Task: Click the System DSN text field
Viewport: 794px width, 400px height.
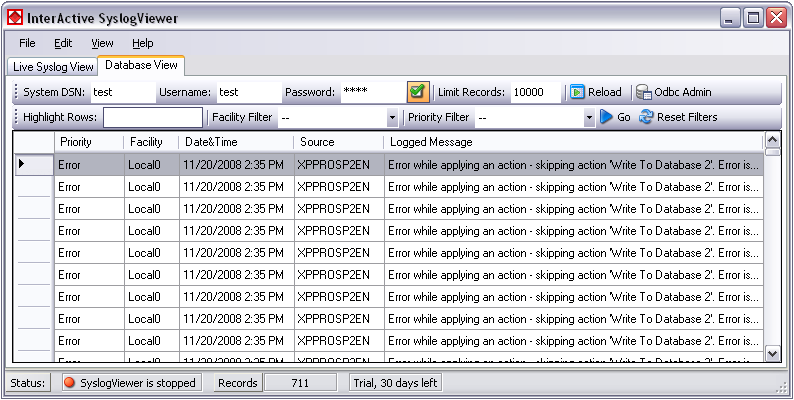Action: tap(120, 92)
